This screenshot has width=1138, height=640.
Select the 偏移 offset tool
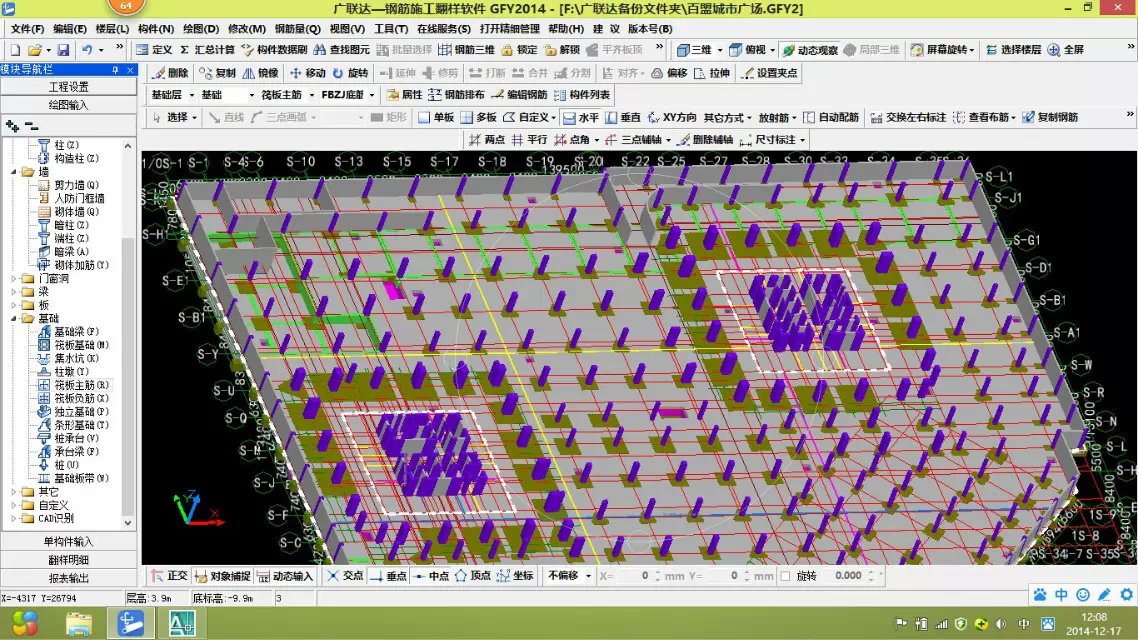669,73
